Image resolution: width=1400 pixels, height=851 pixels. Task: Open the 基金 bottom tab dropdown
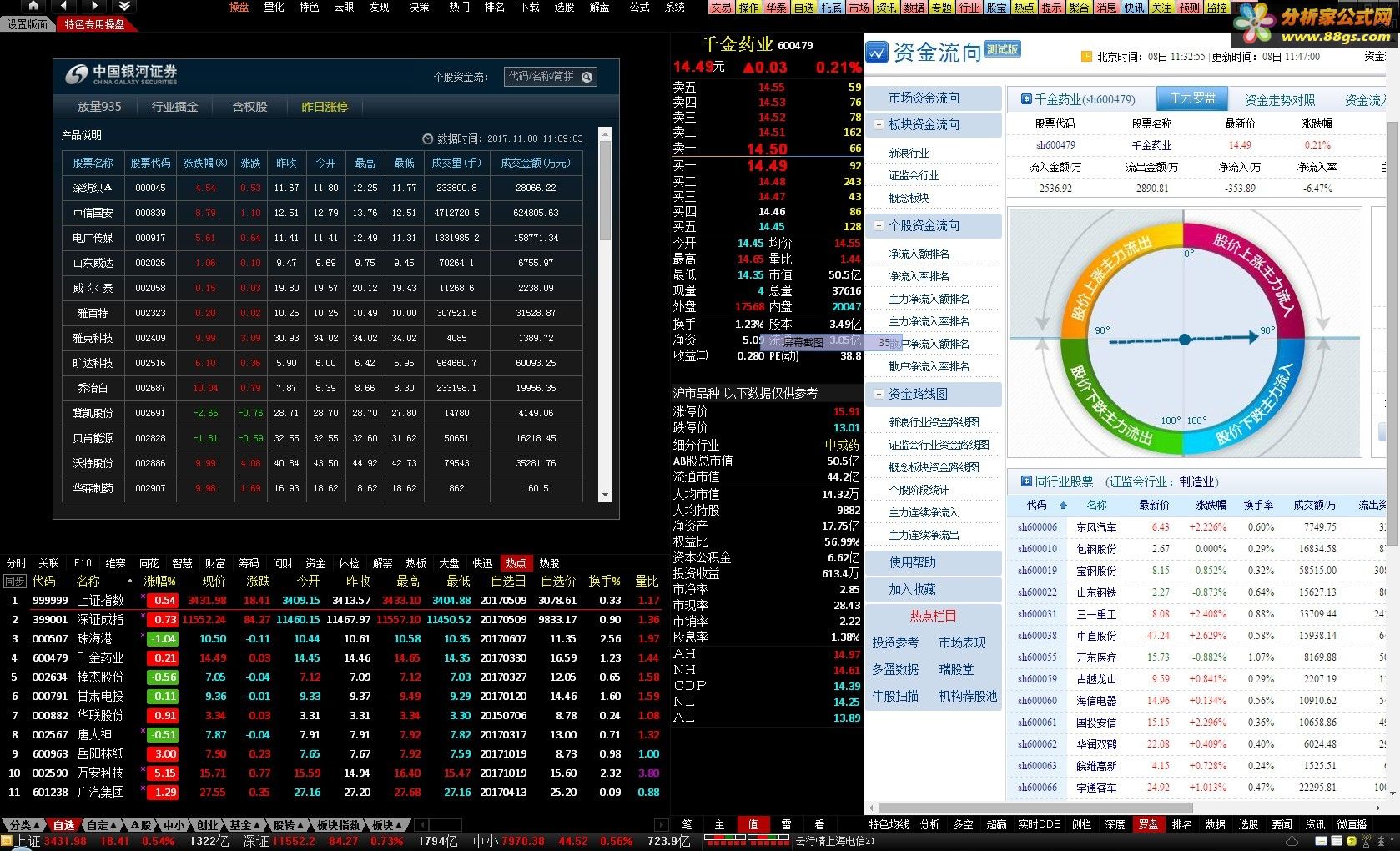pos(245,825)
